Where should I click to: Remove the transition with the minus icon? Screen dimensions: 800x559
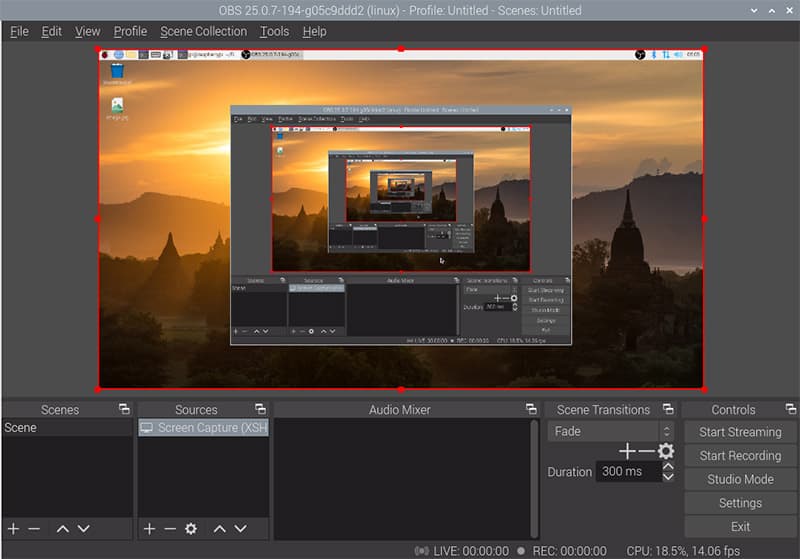(646, 451)
